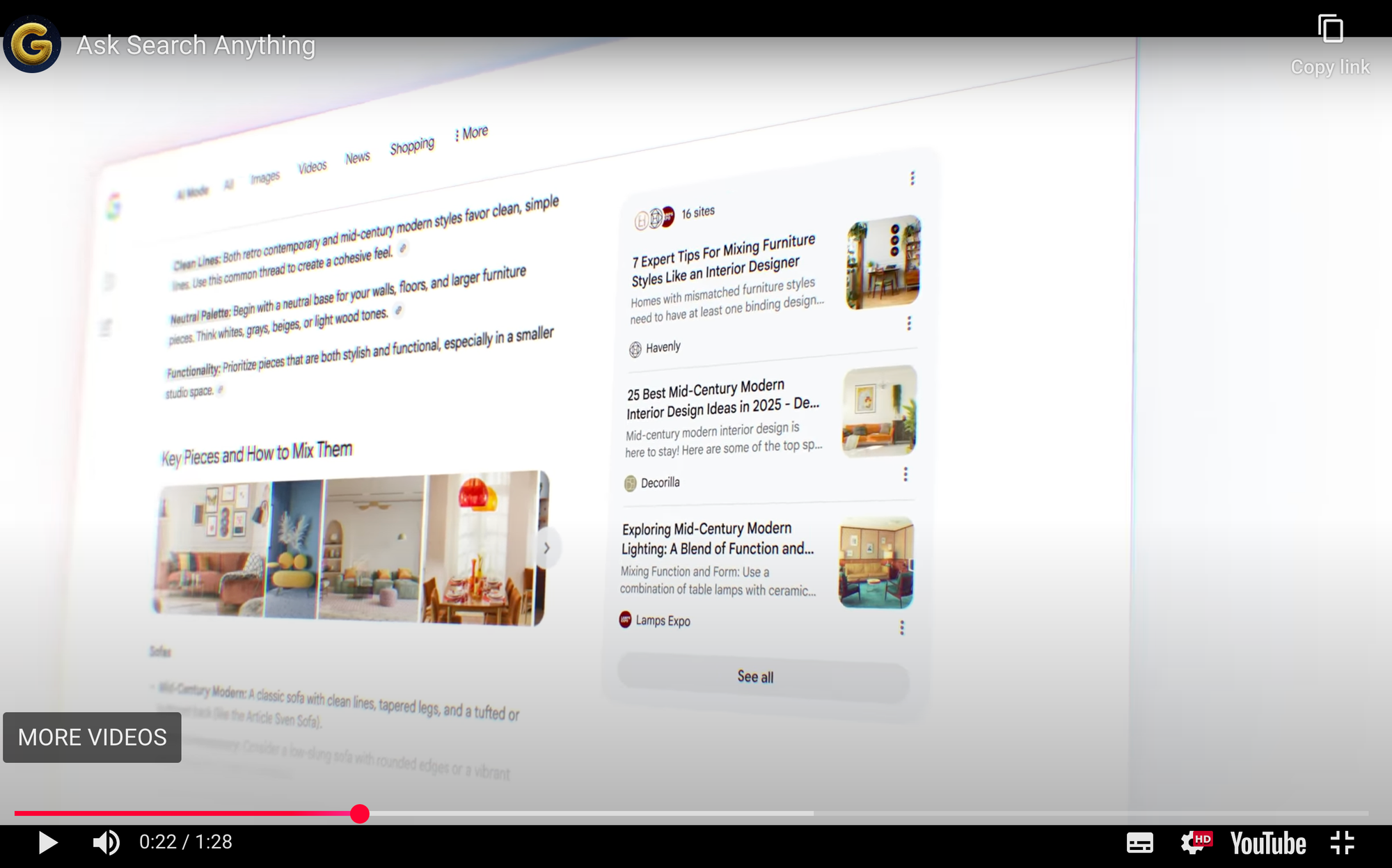Click the carousel image with the yellow chair
The image size is (1392, 868).
pyautogui.click(x=294, y=549)
